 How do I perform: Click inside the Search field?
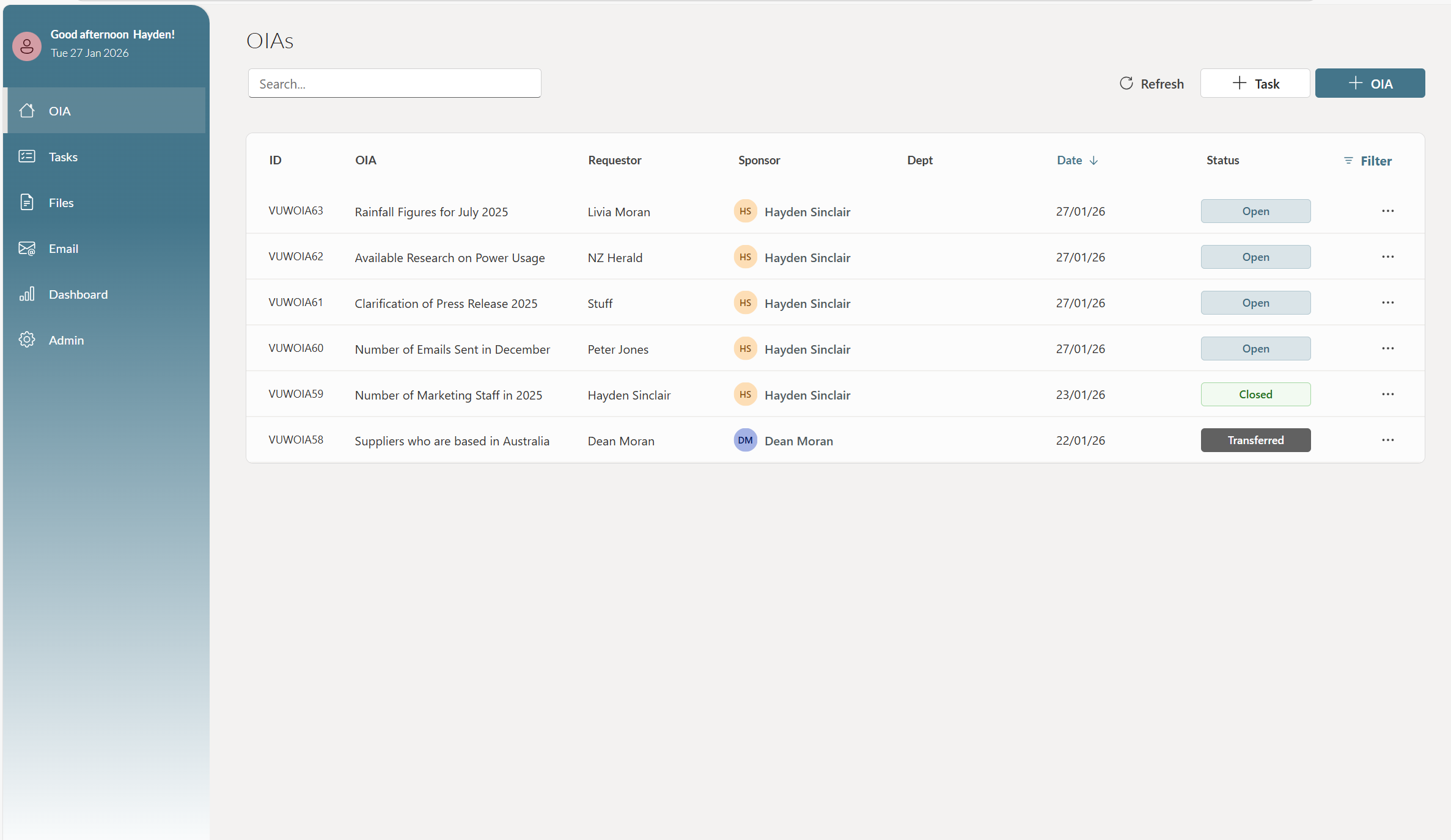(394, 83)
